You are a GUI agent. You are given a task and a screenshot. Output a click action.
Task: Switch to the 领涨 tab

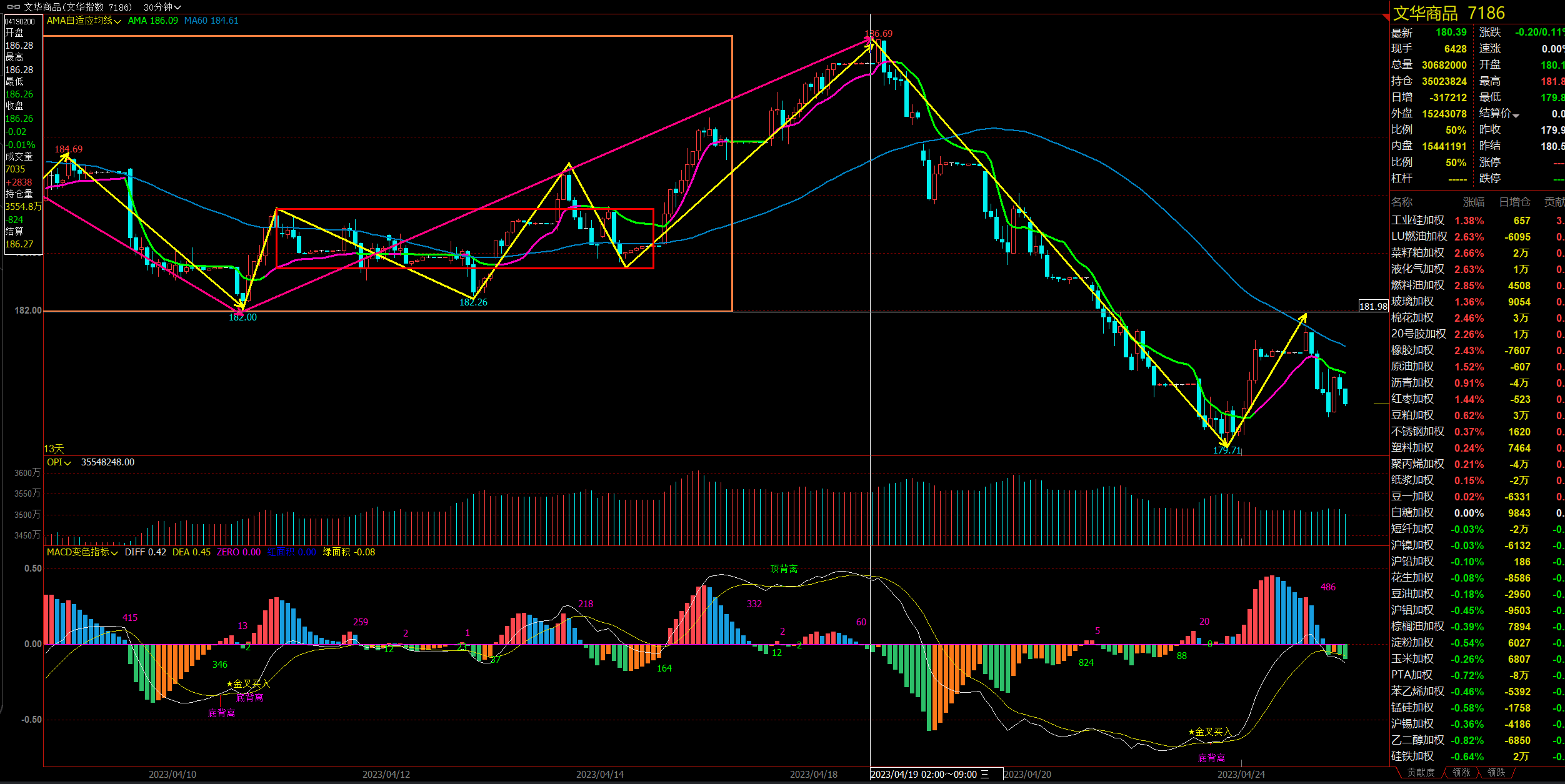pos(1461,773)
